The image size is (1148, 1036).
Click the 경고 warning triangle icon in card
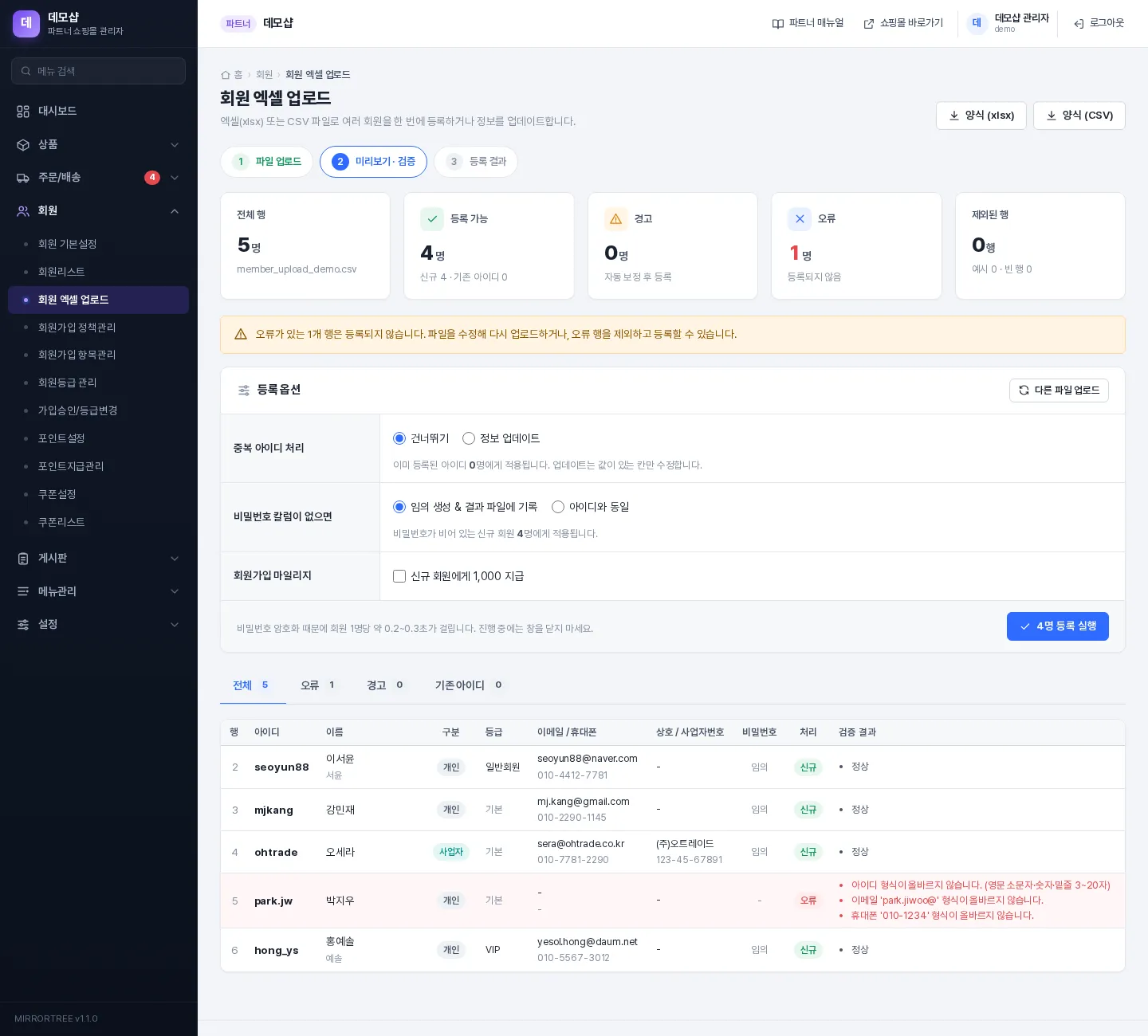click(616, 219)
